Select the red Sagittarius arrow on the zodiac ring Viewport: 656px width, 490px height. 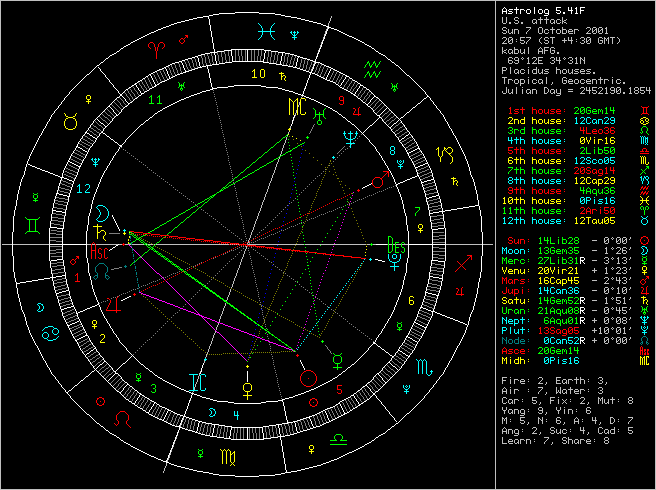click(x=463, y=265)
